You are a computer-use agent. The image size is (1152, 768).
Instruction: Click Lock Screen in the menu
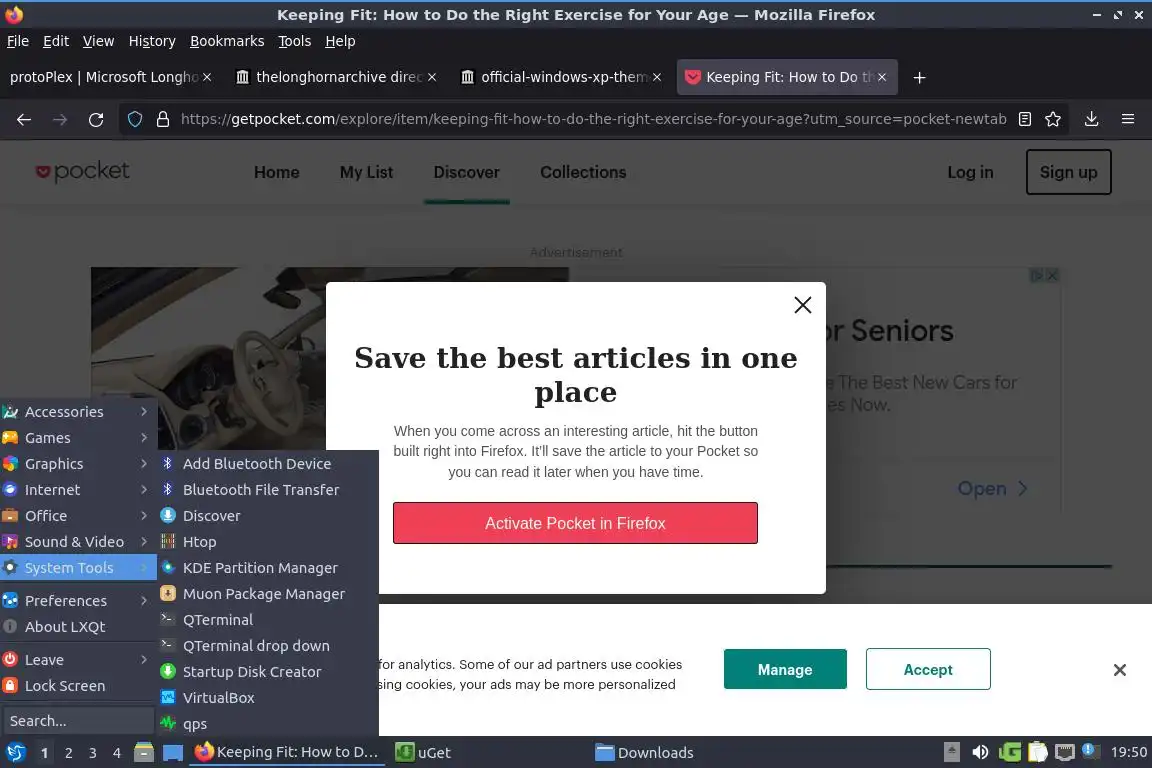point(78,686)
